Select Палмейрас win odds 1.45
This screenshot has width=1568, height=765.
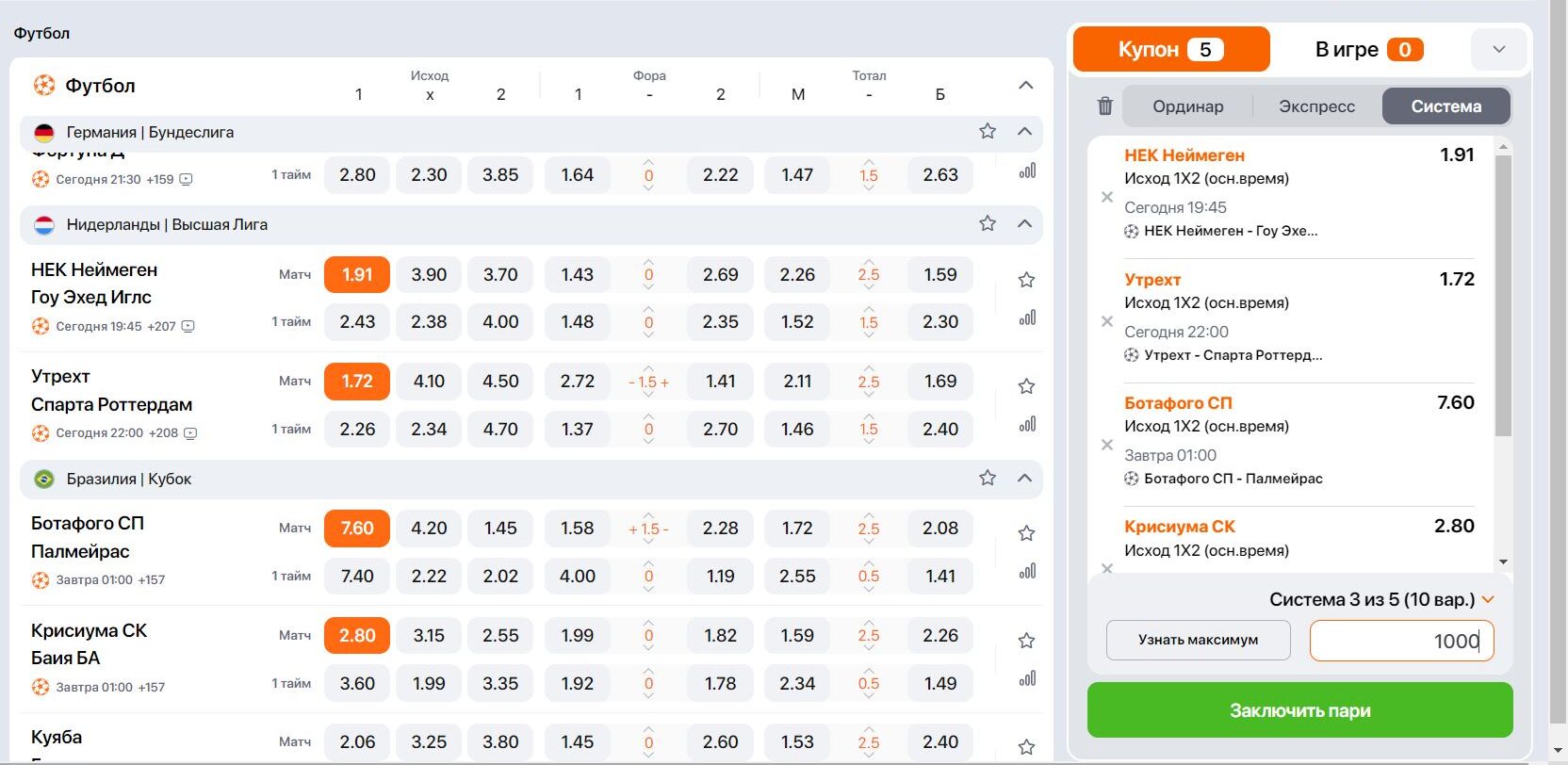500,529
